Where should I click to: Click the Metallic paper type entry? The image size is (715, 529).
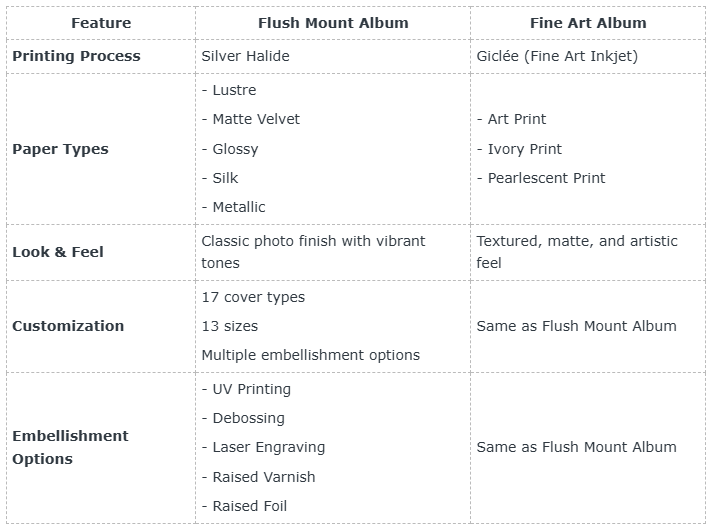[x=233, y=207]
